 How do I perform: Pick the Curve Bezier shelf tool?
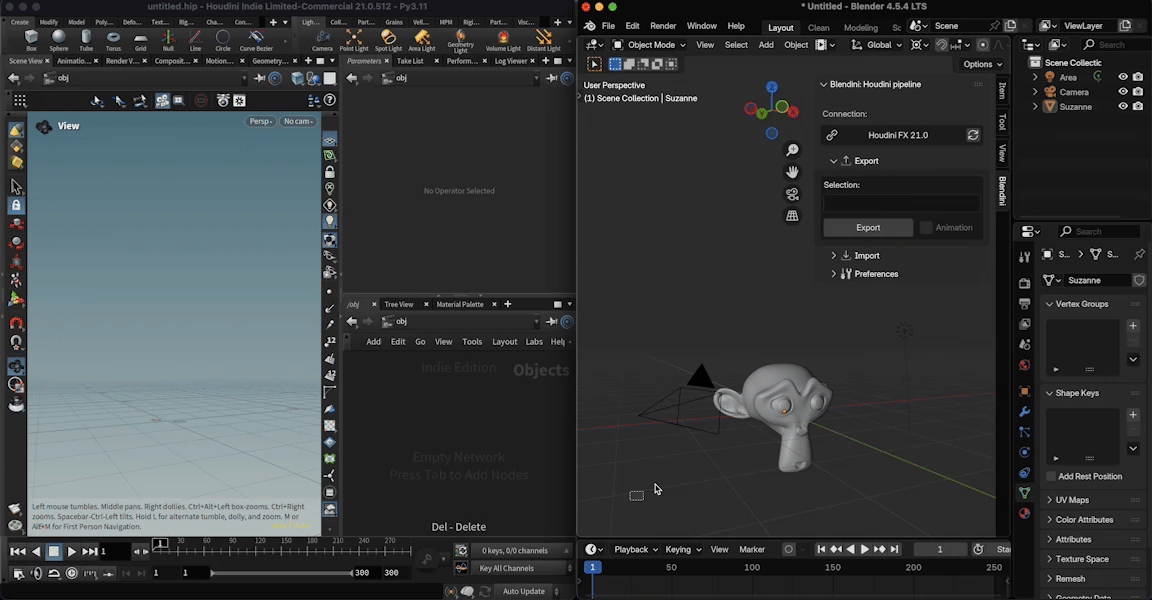click(256, 40)
